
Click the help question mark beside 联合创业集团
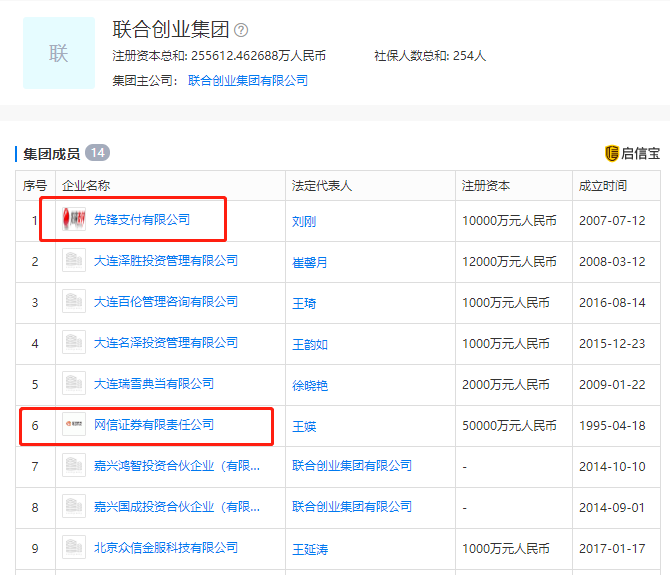pyautogui.click(x=241, y=30)
